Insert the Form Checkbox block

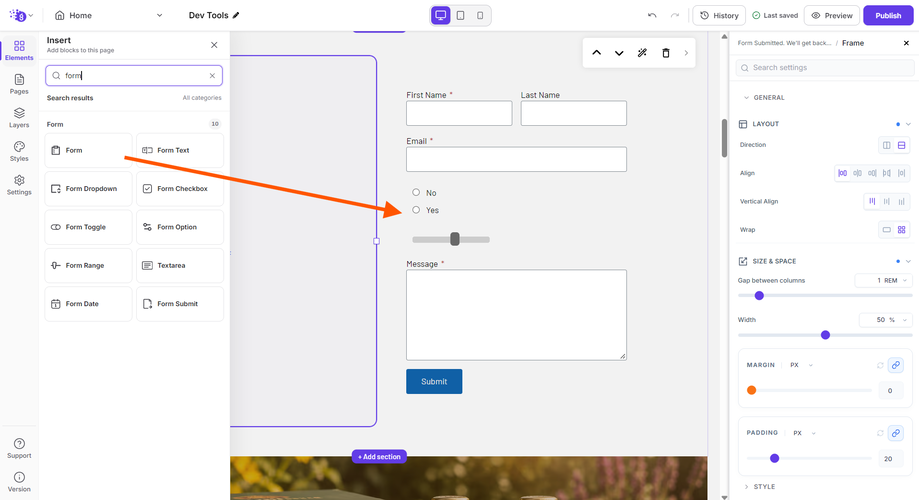coord(180,189)
